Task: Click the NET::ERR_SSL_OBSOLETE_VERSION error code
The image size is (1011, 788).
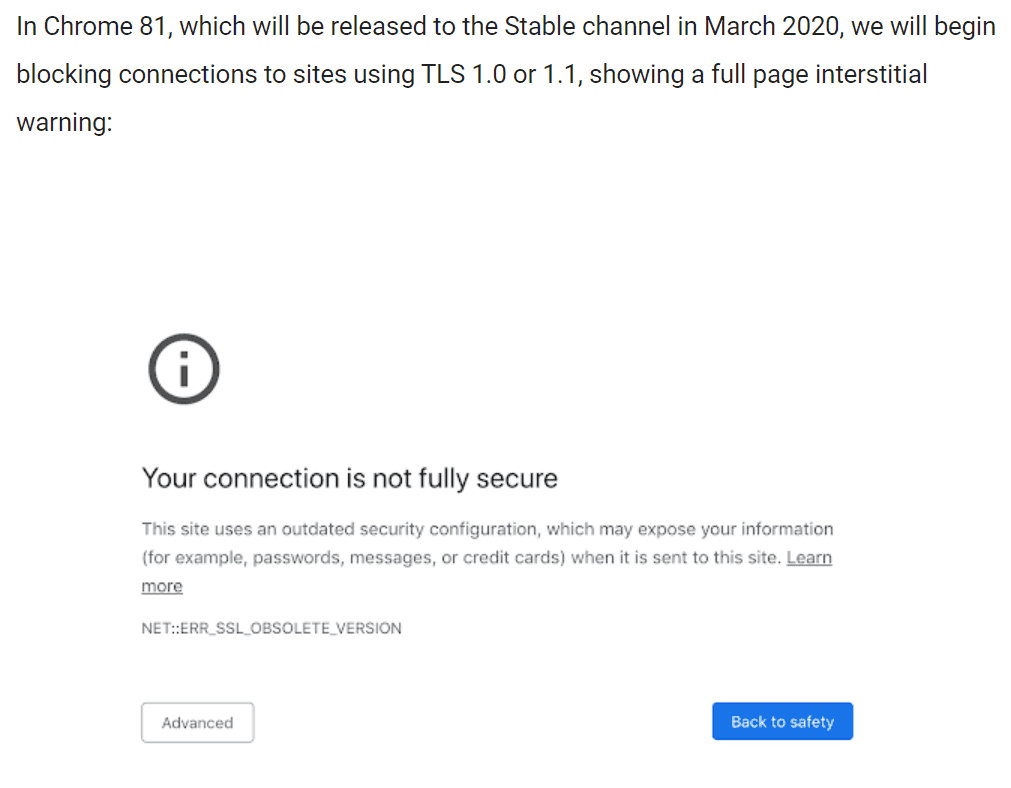Action: click(271, 628)
